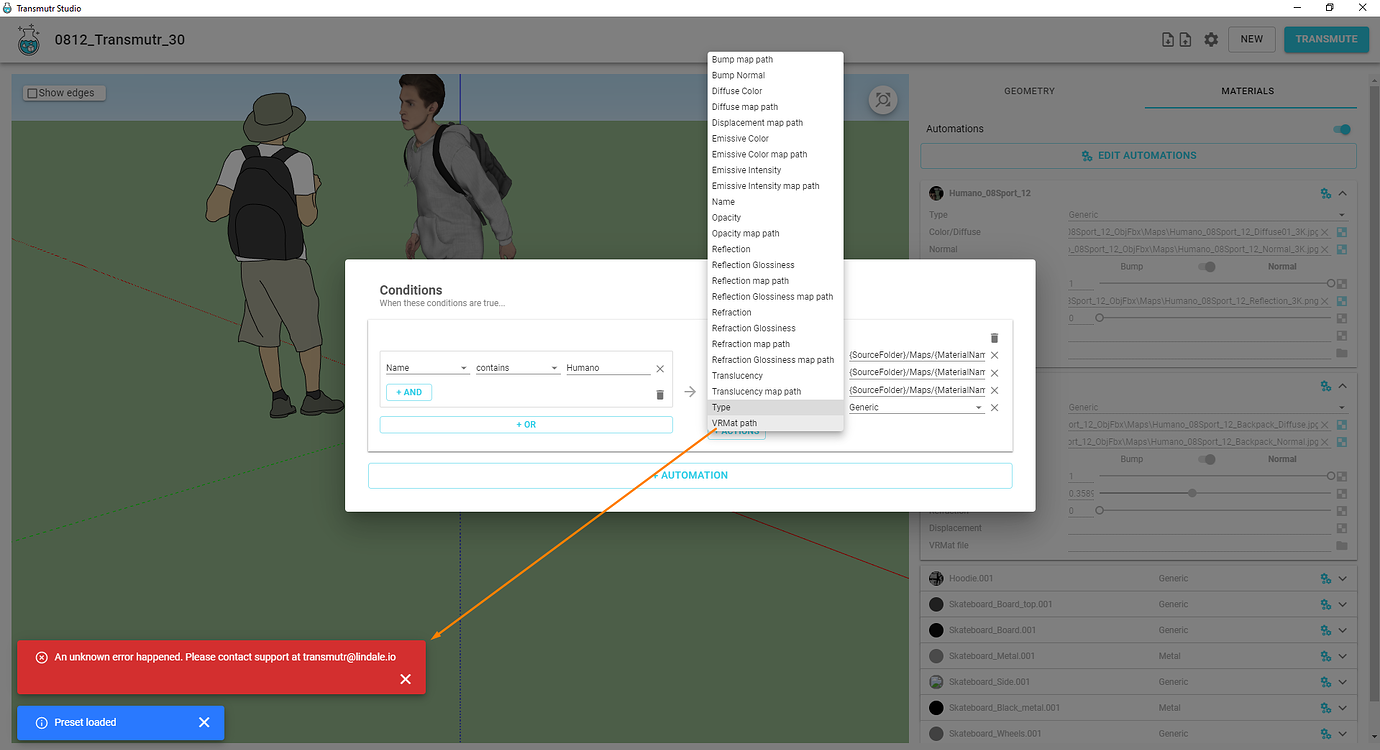The image size is (1380, 750).
Task: Clear the Humano_08Sport_12 Normal map path
Action: coord(1325,250)
